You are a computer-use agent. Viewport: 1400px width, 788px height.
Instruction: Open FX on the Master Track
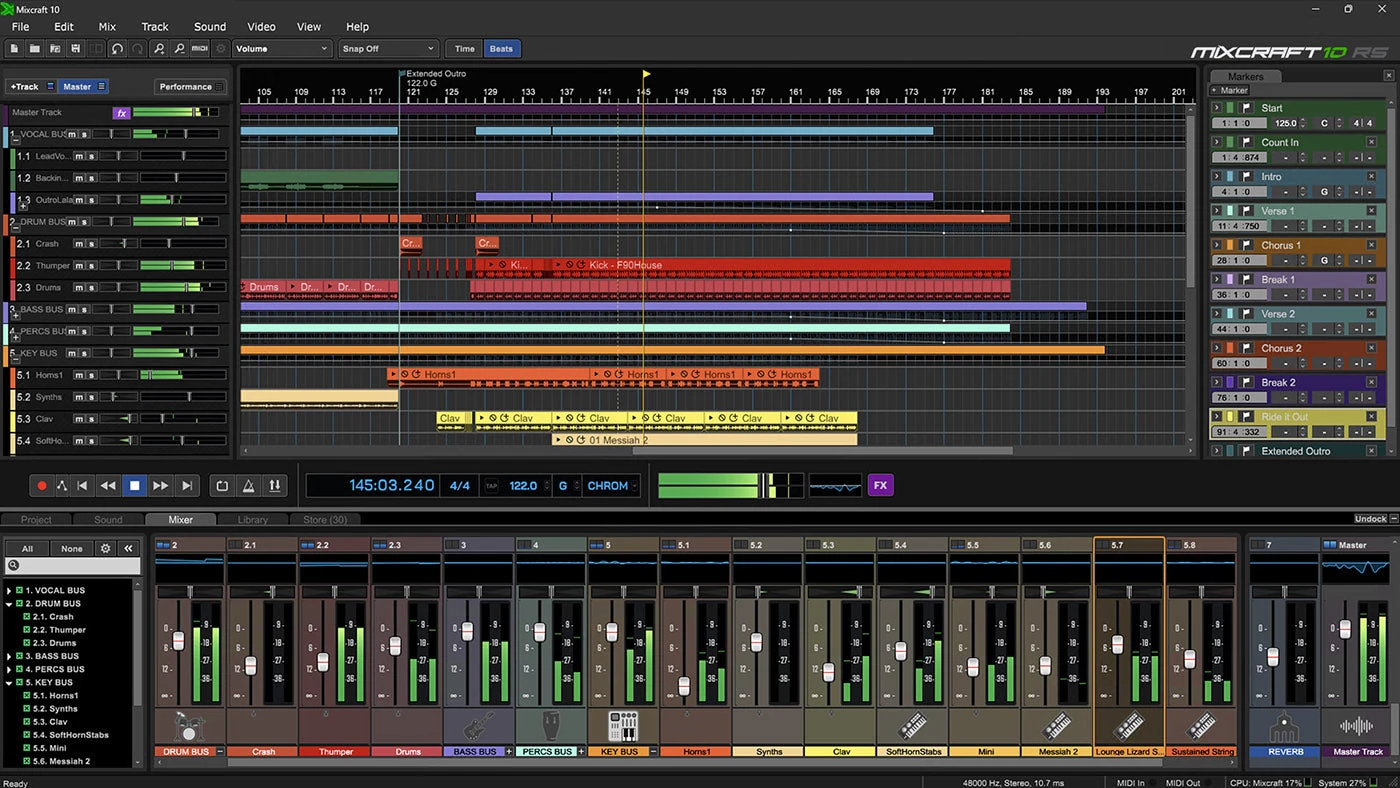121,112
